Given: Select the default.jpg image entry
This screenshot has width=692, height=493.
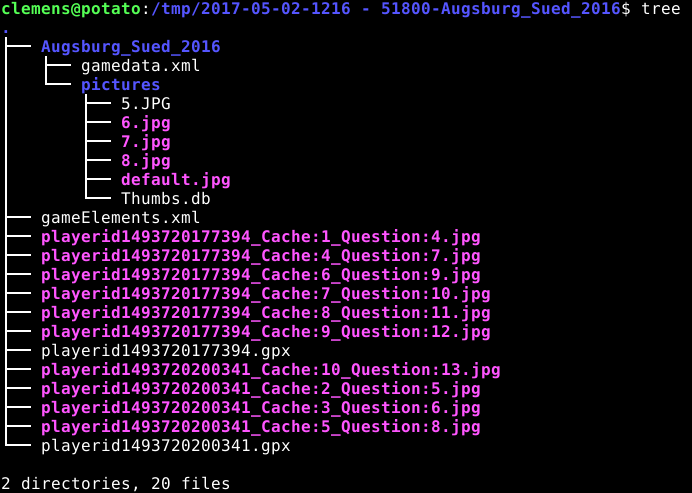Looking at the screenshot, I should (176, 180).
